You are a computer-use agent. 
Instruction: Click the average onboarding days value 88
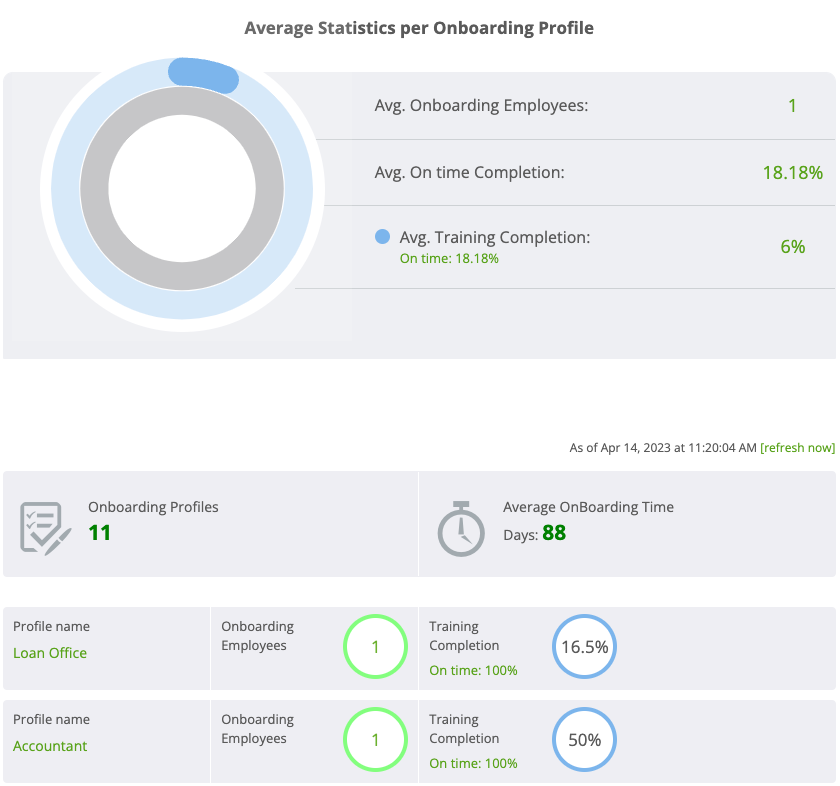tap(554, 533)
